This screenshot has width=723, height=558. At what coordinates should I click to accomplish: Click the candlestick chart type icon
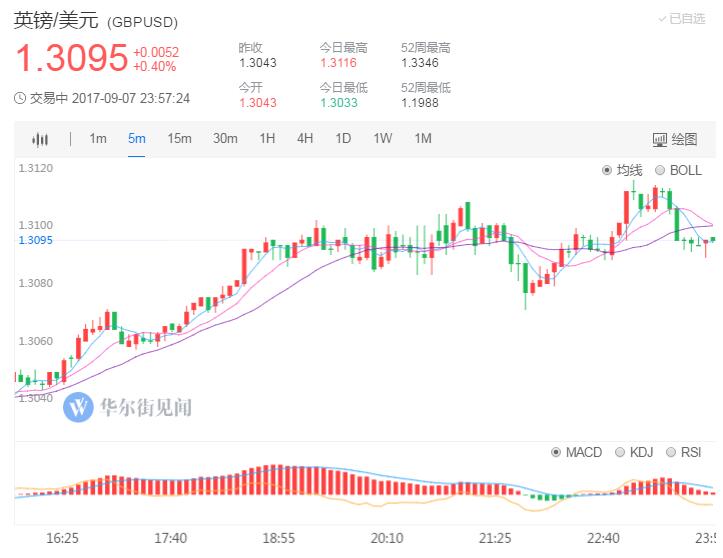point(40,139)
